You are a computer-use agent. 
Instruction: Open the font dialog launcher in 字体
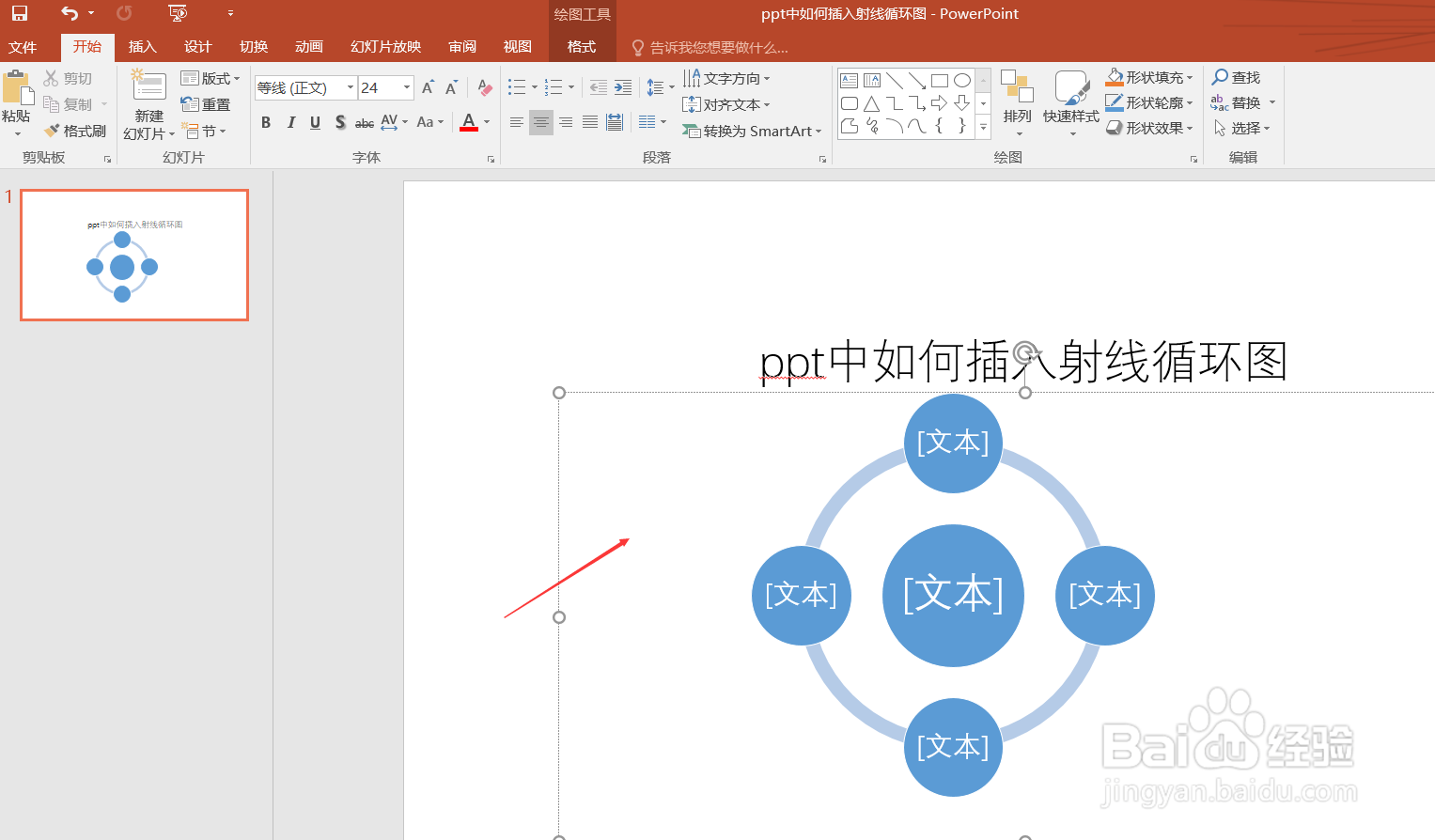coord(491,160)
